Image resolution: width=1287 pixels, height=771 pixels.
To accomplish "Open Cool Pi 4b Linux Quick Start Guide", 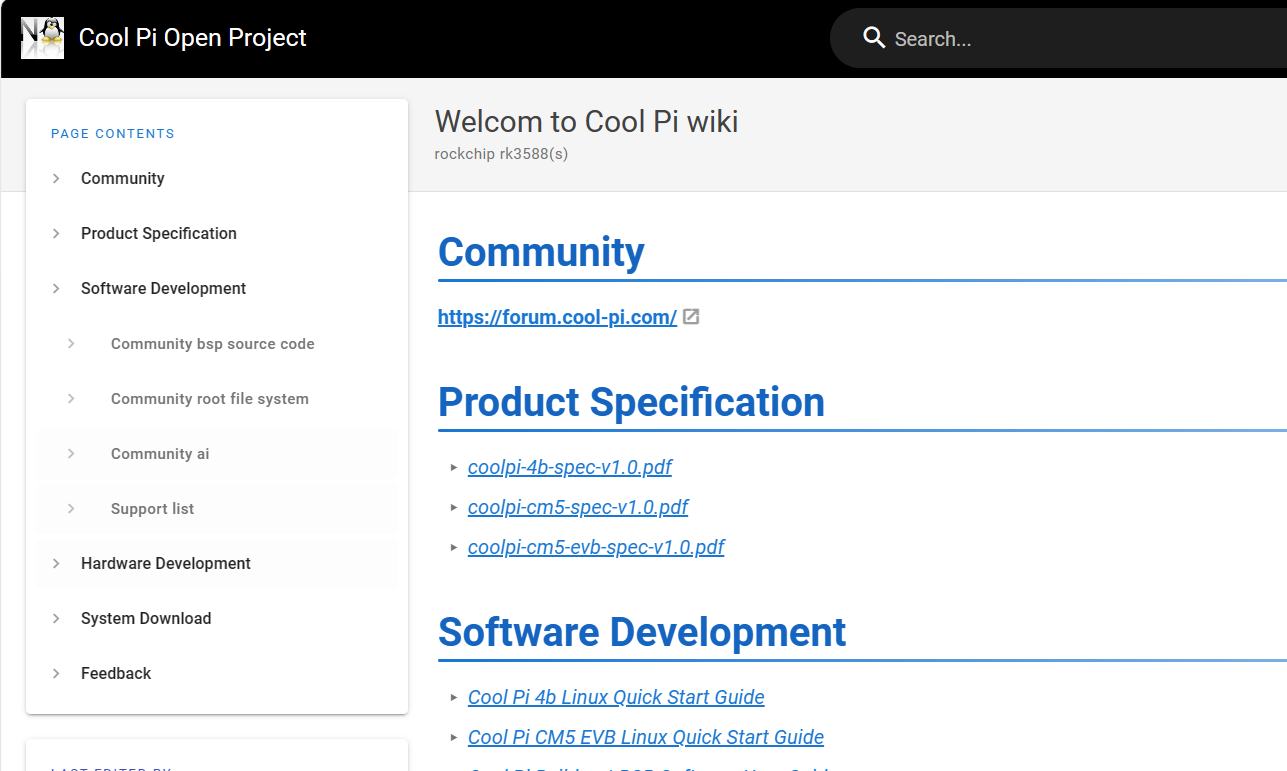I will [616, 697].
